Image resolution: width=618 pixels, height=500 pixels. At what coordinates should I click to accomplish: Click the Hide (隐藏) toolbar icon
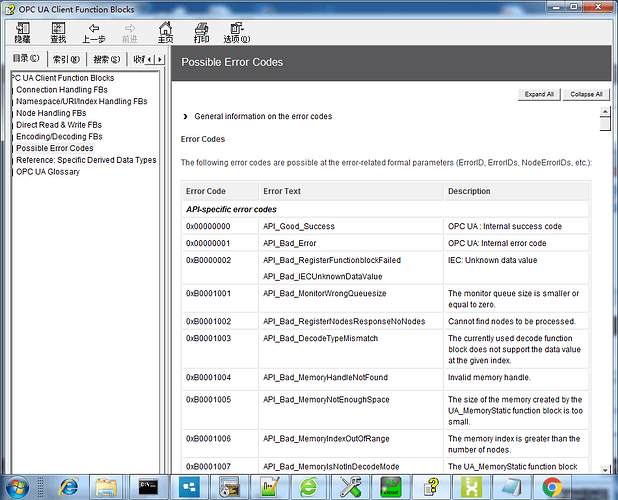(22, 33)
